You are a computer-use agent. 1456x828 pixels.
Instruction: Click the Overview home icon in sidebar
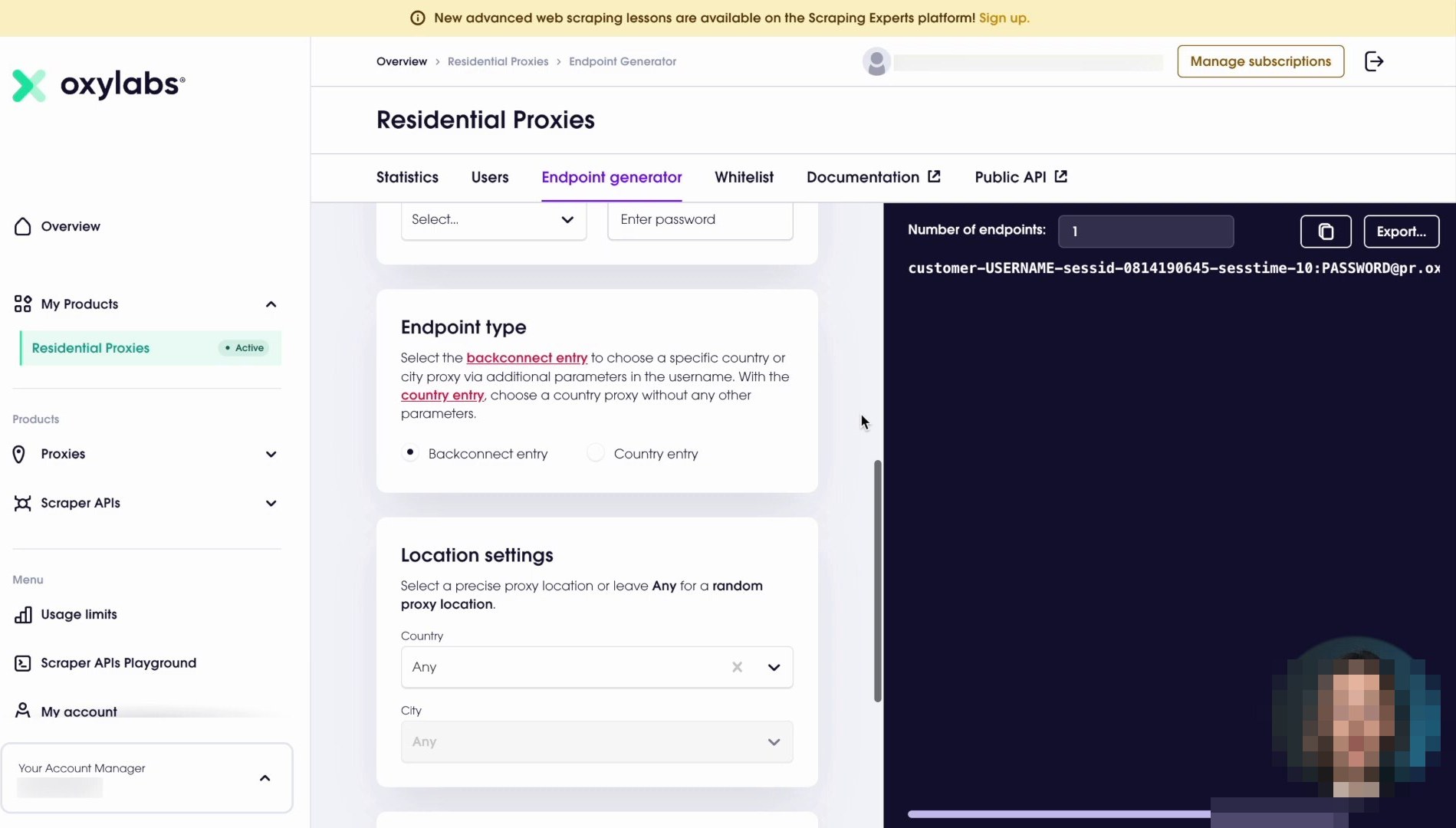coord(23,226)
